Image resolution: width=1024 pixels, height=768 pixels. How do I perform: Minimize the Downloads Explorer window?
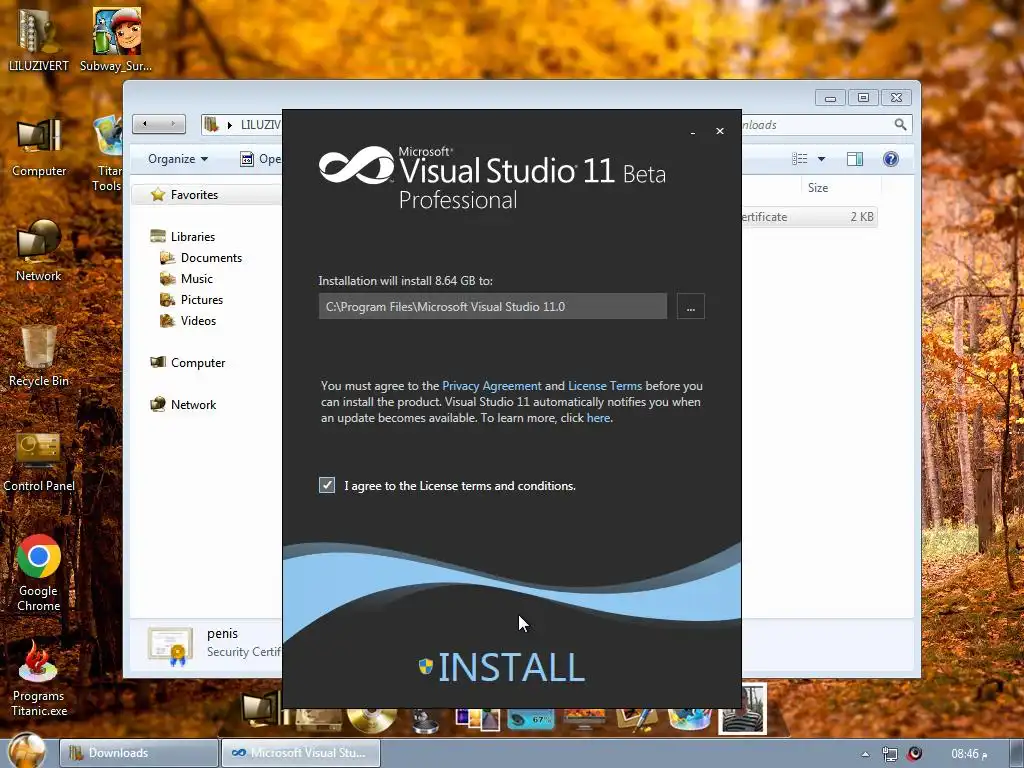(830, 98)
